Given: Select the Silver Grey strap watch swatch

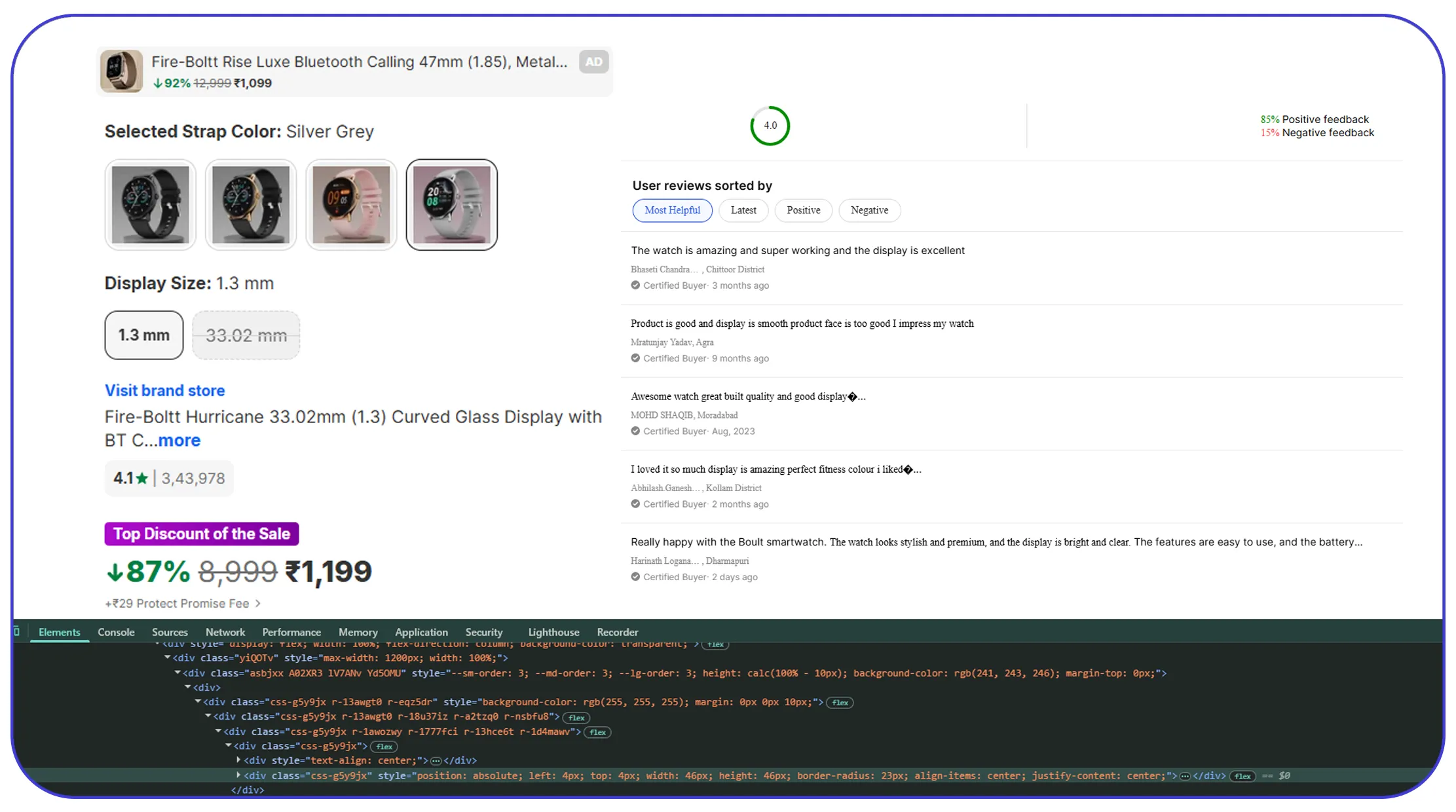Looking at the screenshot, I should [x=452, y=204].
